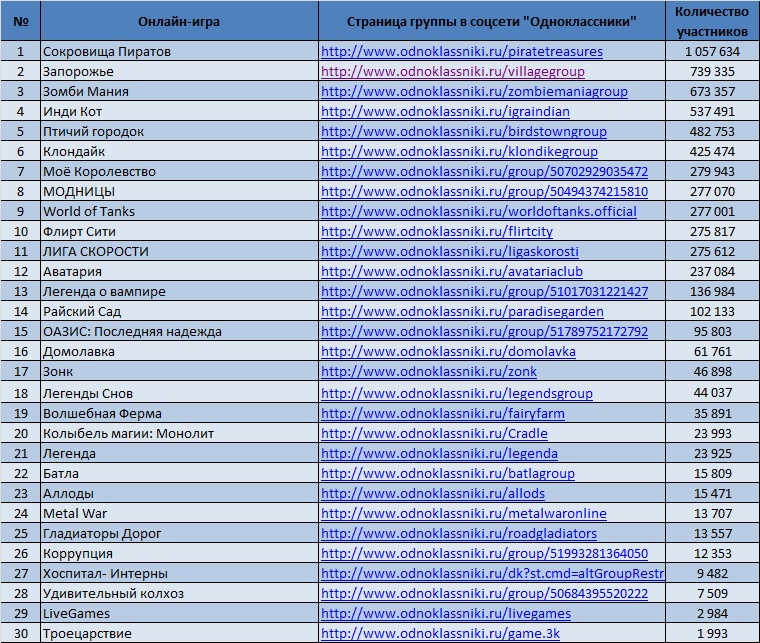Select the cell 'МОДНИЦЫ'
The height and width of the screenshot is (643, 760).
point(179,191)
